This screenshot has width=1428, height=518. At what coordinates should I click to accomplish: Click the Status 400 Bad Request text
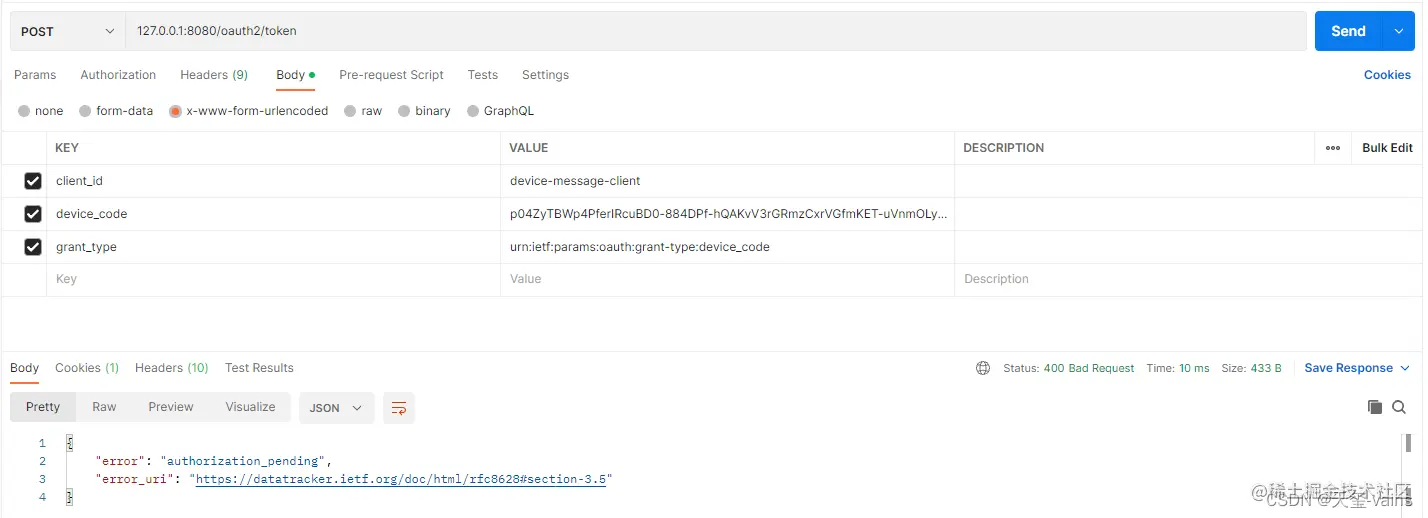(x=1069, y=368)
